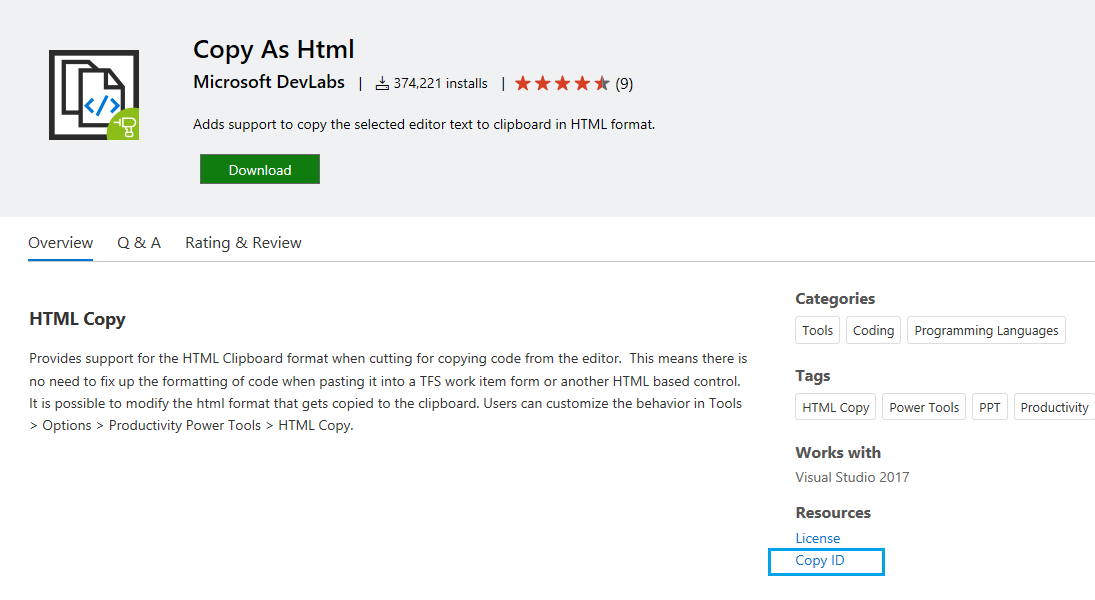The height and width of the screenshot is (600, 1095).
Task: Click the HTML Copy tag
Action: 835,407
